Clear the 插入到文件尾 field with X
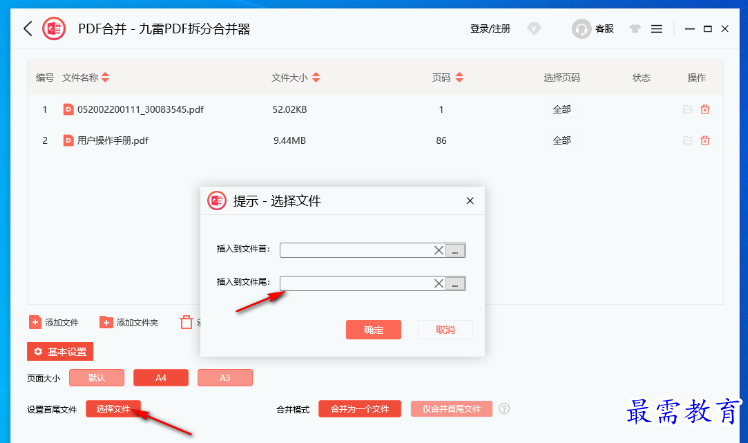The width and height of the screenshot is (748, 443). (438, 284)
